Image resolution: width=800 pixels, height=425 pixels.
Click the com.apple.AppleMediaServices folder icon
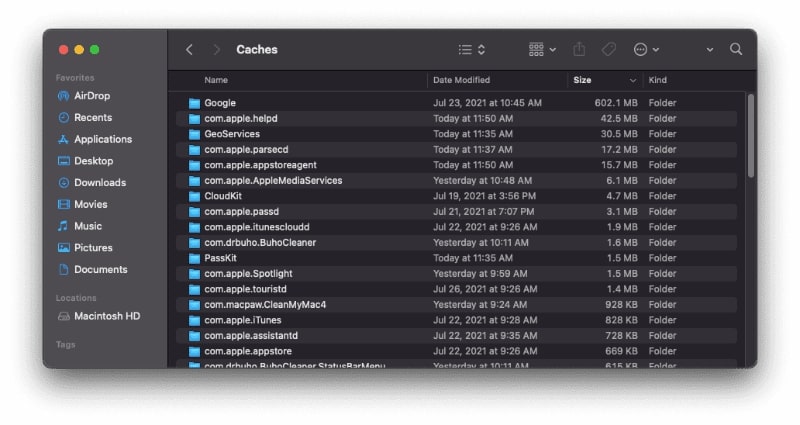(194, 181)
